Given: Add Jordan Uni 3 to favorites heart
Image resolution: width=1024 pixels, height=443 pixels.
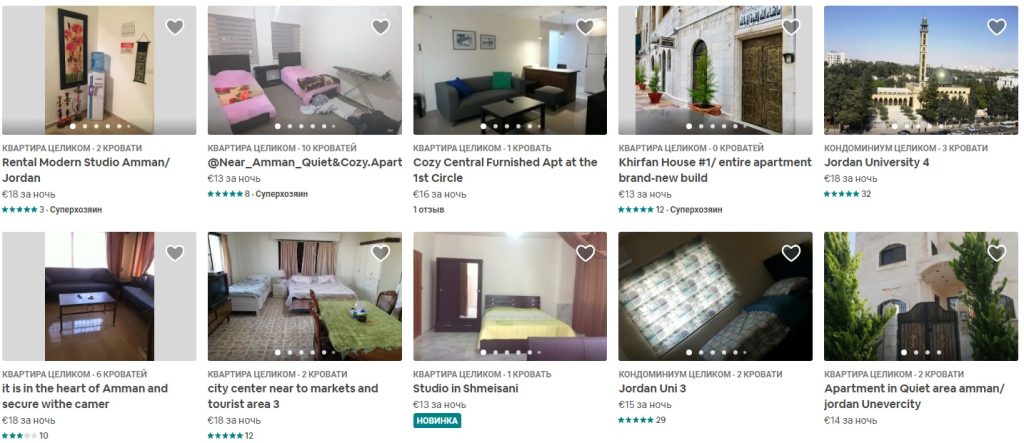Looking at the screenshot, I should pos(791,253).
